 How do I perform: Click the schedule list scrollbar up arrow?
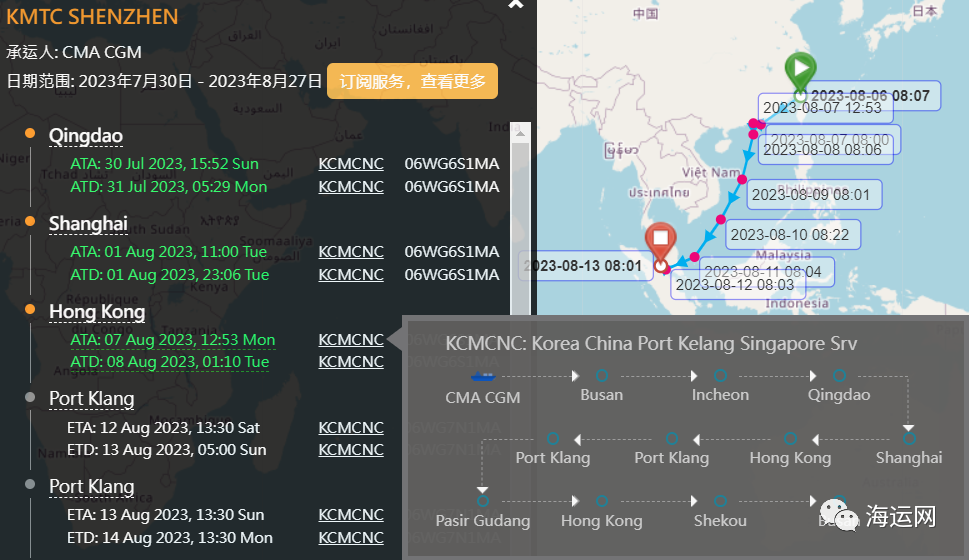(520, 133)
